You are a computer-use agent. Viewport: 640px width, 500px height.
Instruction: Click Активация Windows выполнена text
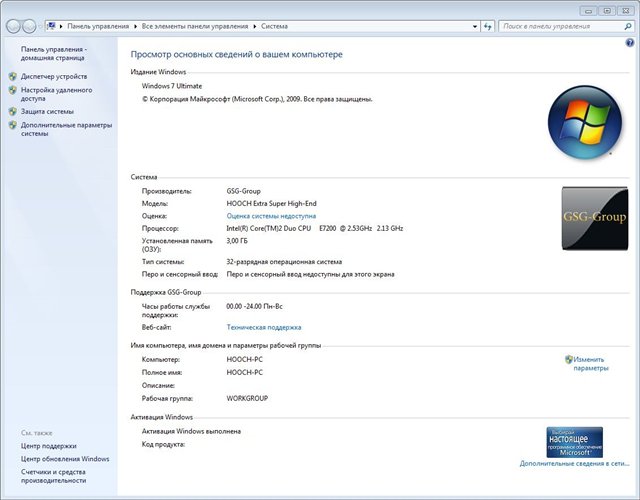click(x=191, y=431)
